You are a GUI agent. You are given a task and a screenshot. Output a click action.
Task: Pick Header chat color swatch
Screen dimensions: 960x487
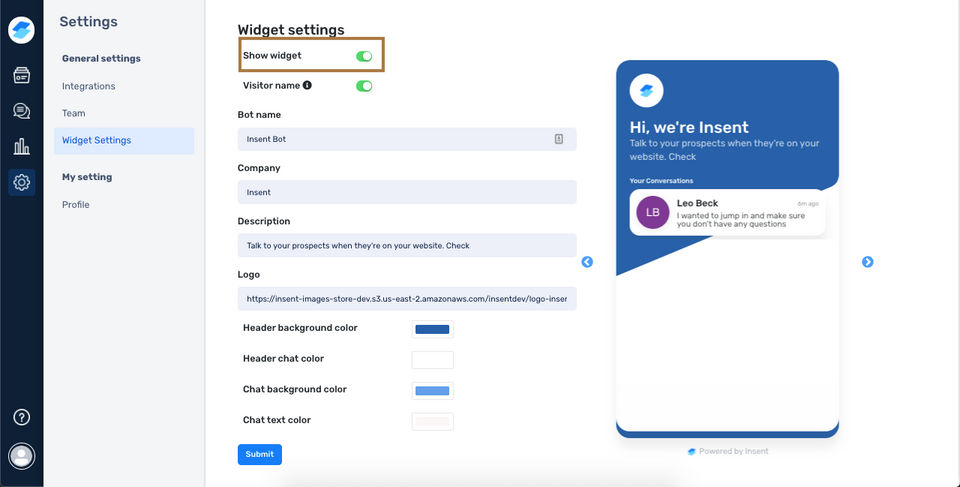(x=432, y=360)
